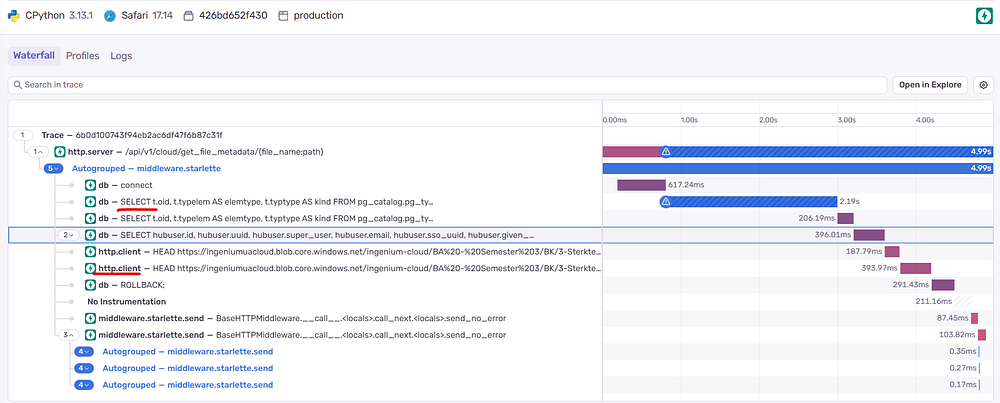Switch to the Waterfall tab
Viewport: 1000px width, 403px height.
coord(34,55)
